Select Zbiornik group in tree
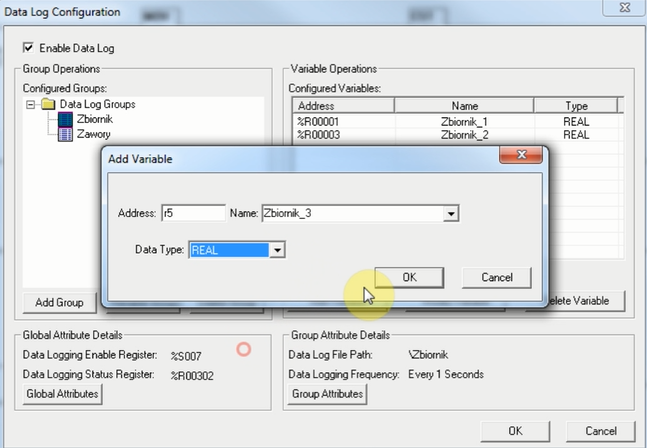 point(94,119)
